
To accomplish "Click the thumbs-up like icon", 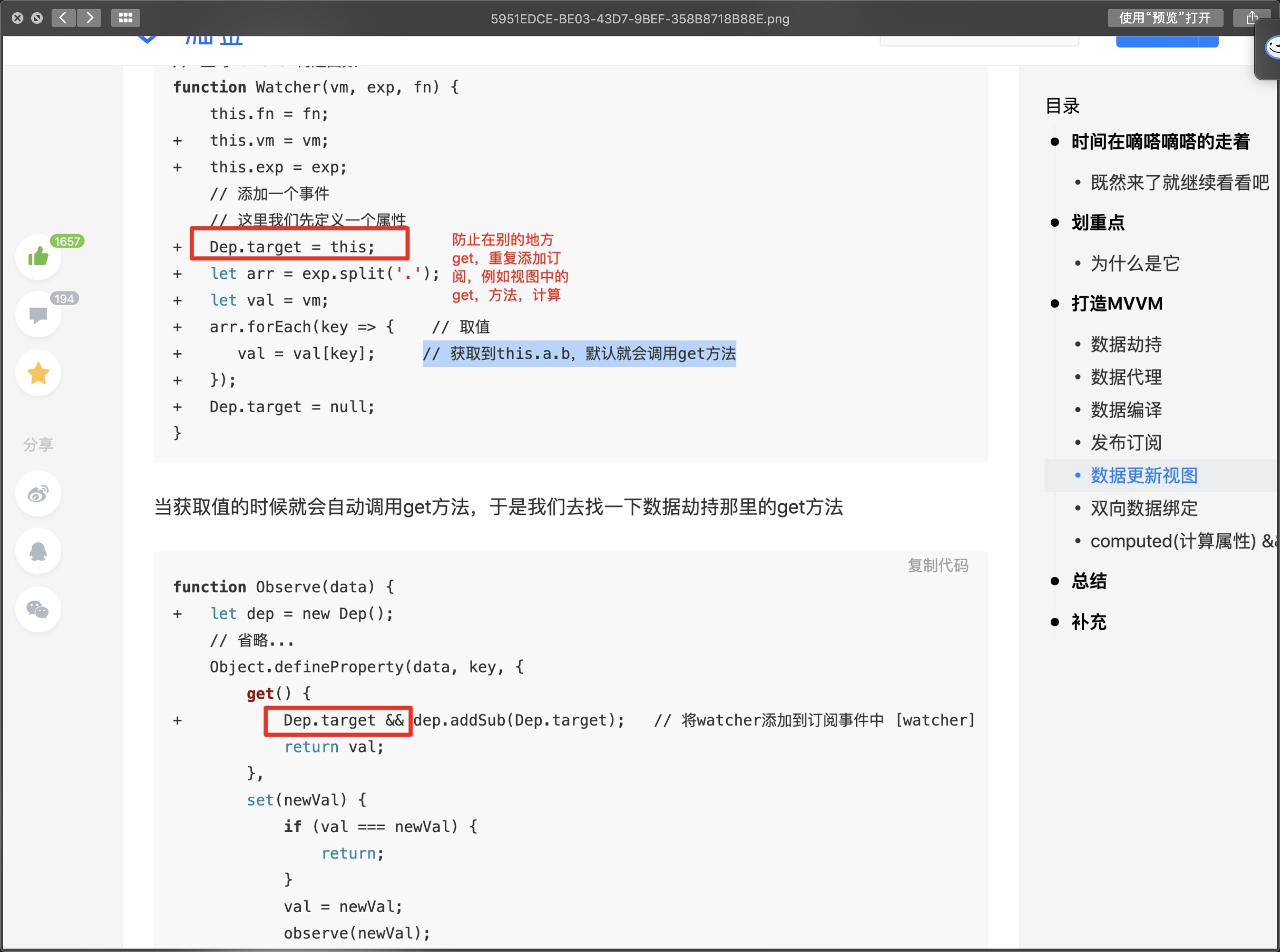I will coord(38,256).
